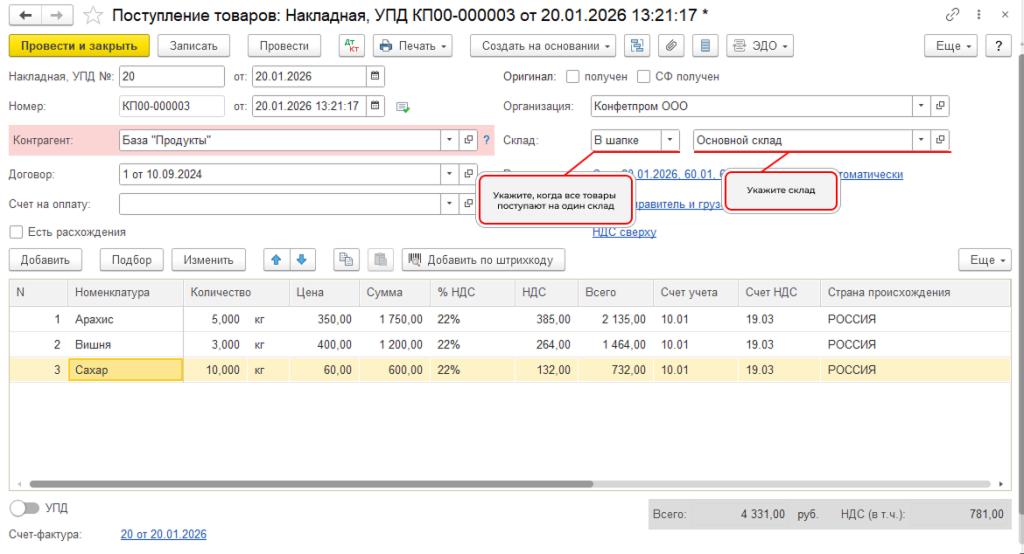This screenshot has width=1024, height=554.
Task: Move row up with blue arrow
Action: coord(276,259)
